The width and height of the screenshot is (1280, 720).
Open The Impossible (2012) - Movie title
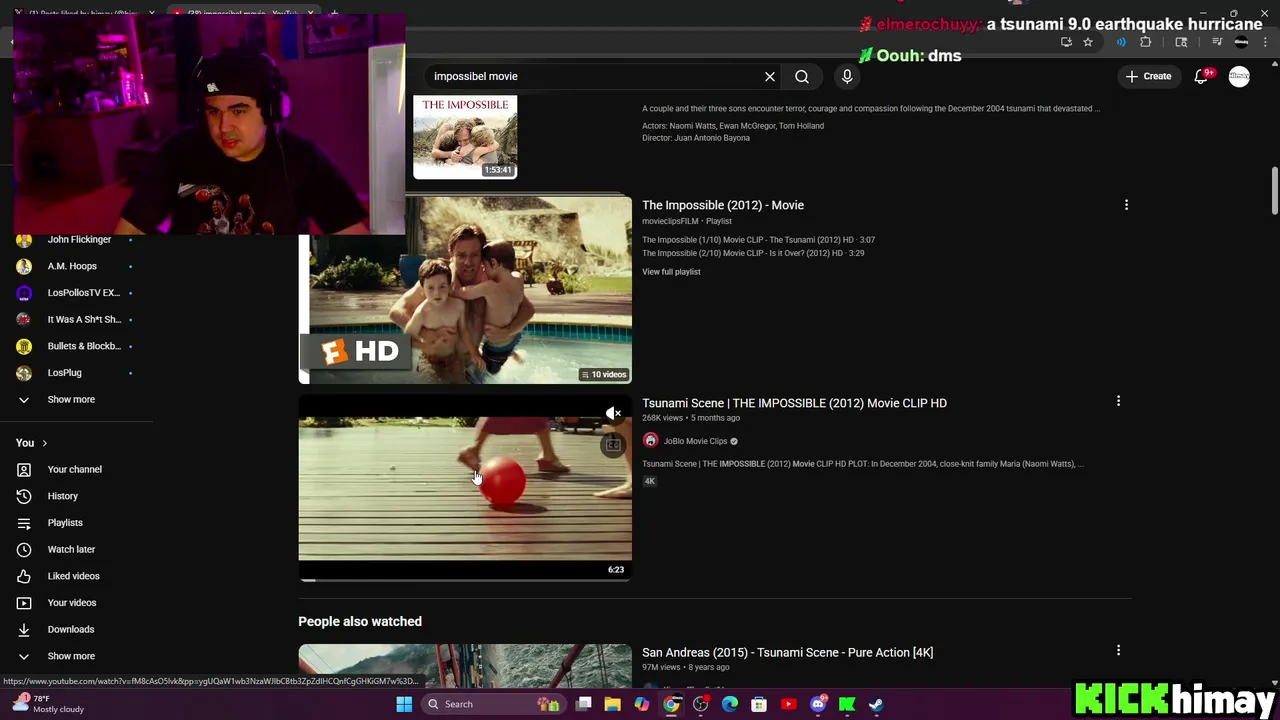tap(723, 205)
